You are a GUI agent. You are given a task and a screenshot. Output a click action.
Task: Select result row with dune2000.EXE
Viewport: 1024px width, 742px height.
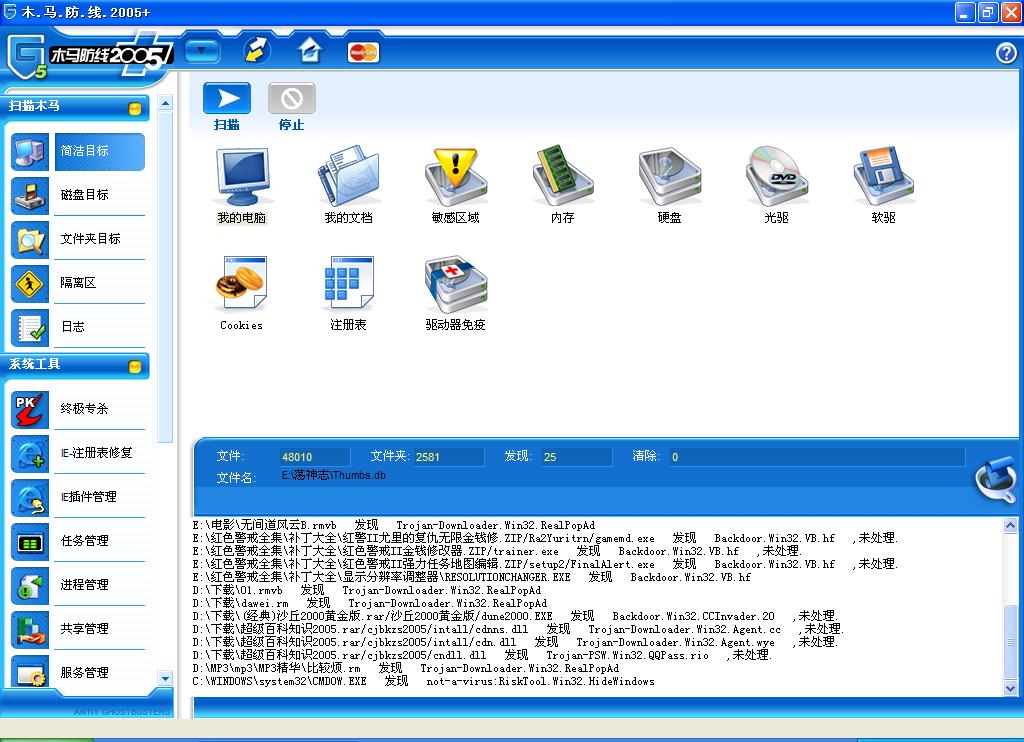point(515,616)
